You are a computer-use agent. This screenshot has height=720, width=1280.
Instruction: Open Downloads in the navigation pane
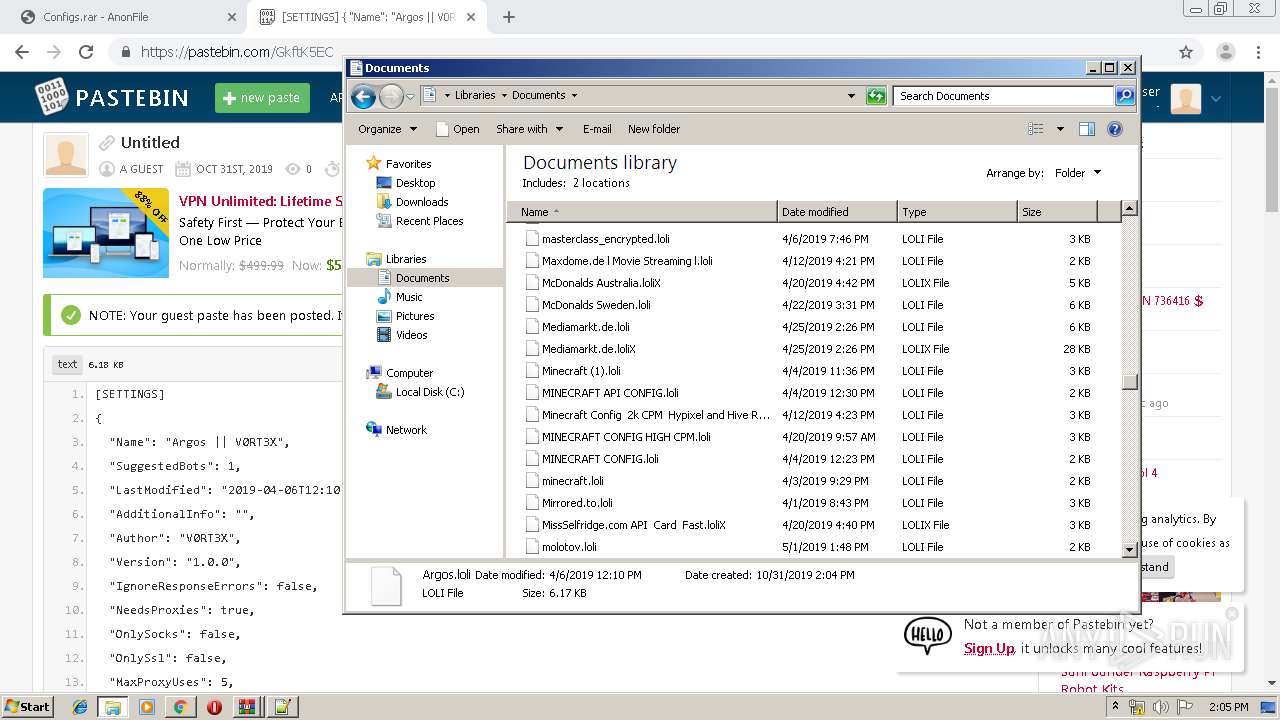point(421,202)
